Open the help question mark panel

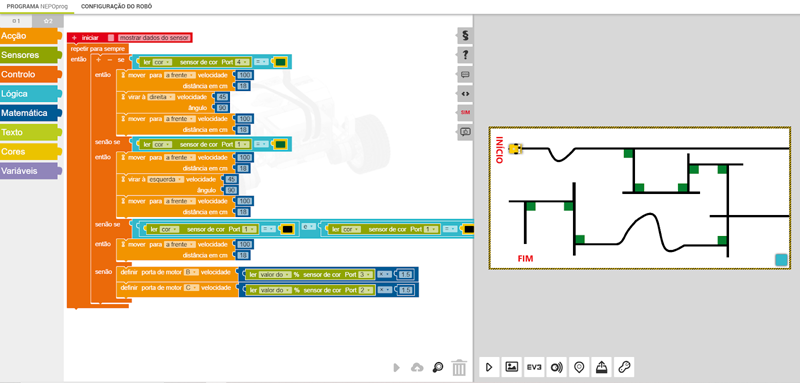(x=465, y=55)
